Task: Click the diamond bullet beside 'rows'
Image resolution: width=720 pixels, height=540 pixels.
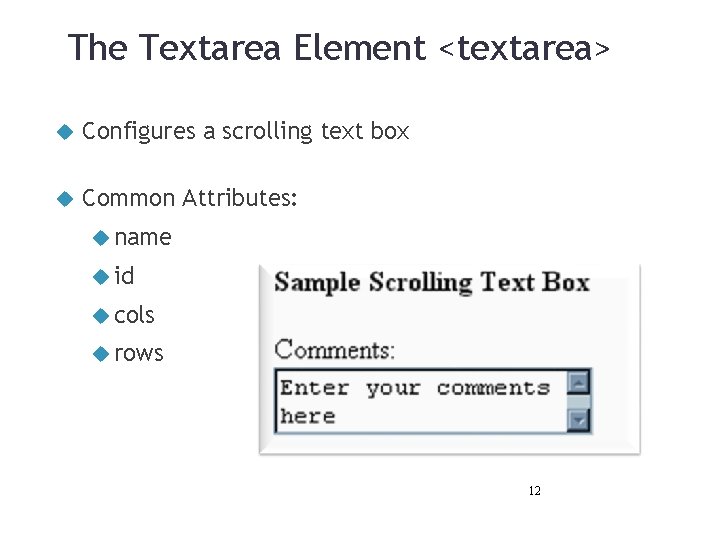Action: click(x=101, y=354)
